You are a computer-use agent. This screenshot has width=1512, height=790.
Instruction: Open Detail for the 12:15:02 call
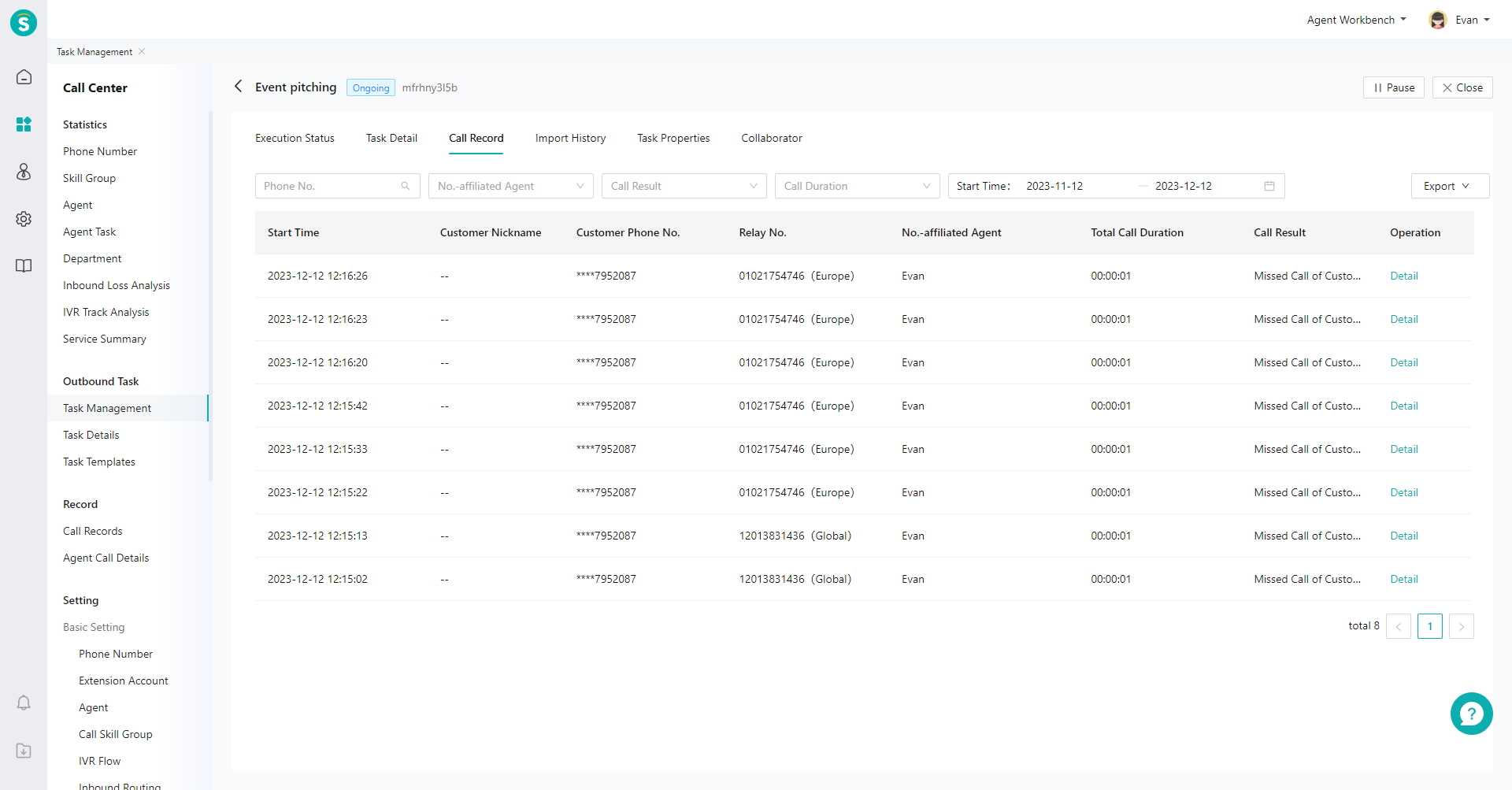1403,579
